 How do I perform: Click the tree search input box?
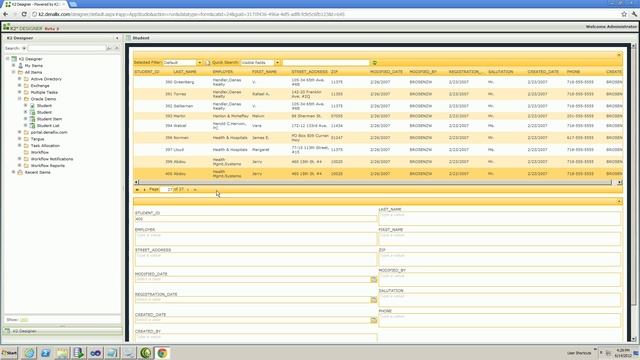pyautogui.click(x=67, y=48)
